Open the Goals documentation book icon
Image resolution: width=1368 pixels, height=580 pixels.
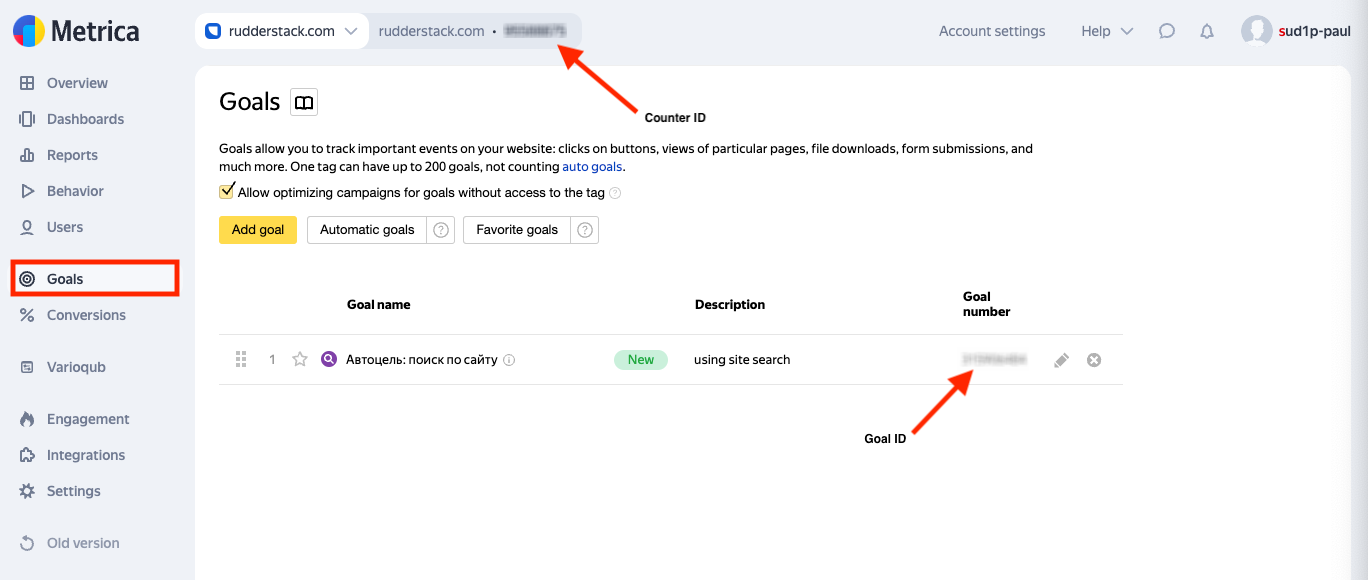pos(304,102)
